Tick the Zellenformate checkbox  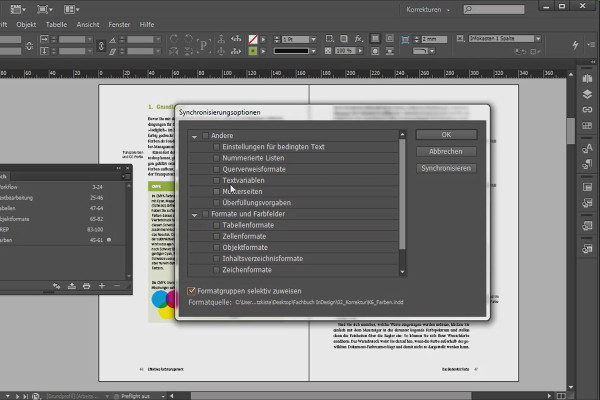(x=217, y=236)
